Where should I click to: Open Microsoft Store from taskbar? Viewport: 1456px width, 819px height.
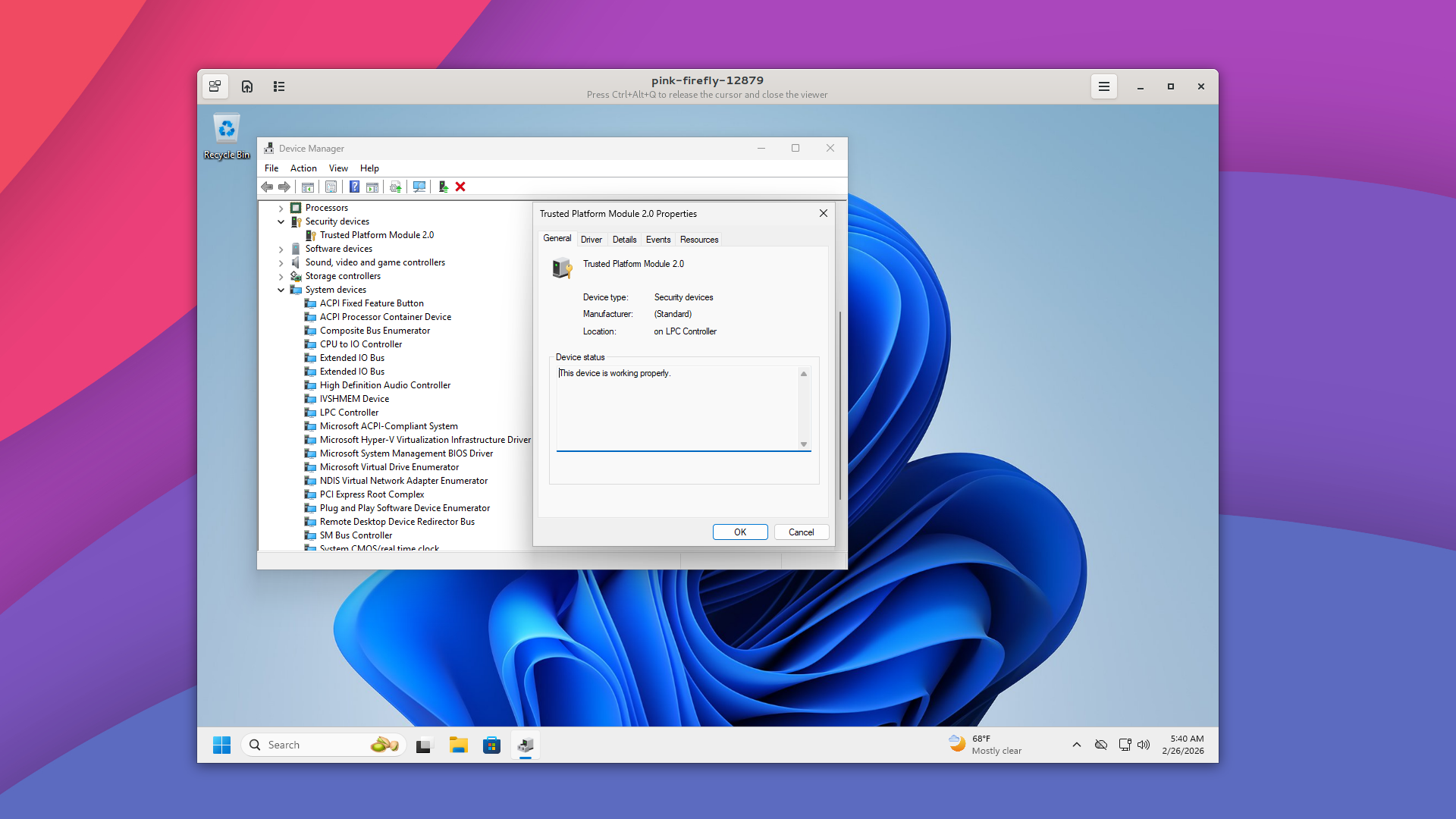pos(491,745)
